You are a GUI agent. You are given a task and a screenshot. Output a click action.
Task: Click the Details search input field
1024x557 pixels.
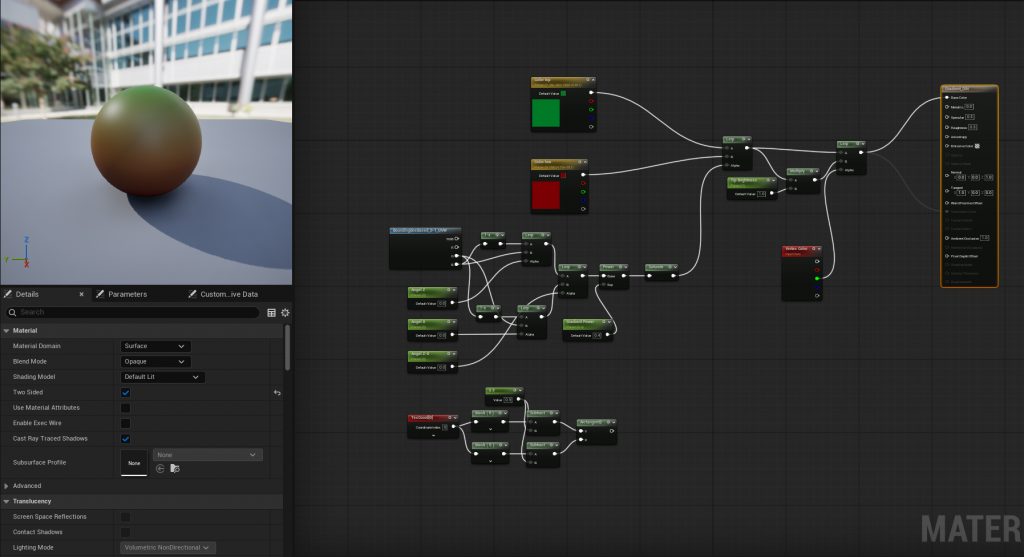coord(135,312)
